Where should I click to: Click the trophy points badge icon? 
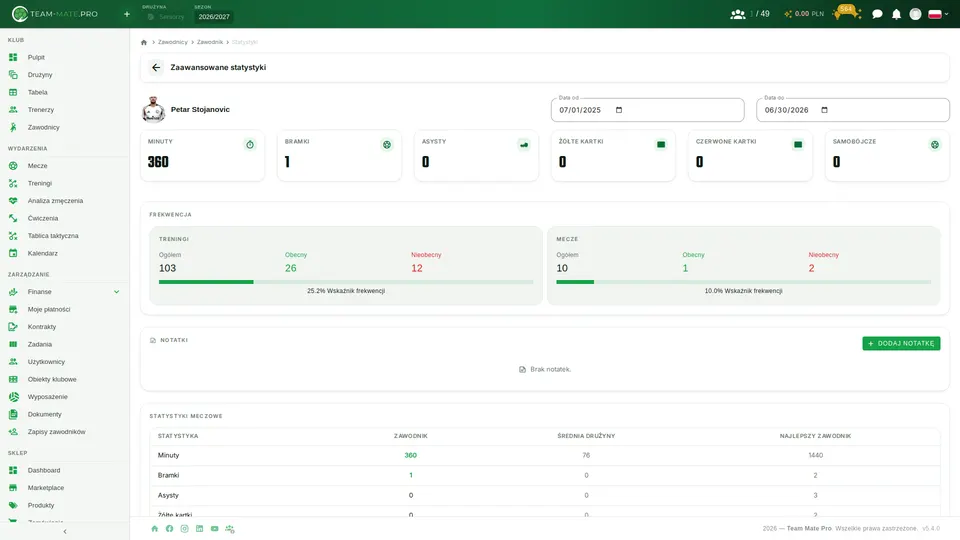(x=847, y=12)
